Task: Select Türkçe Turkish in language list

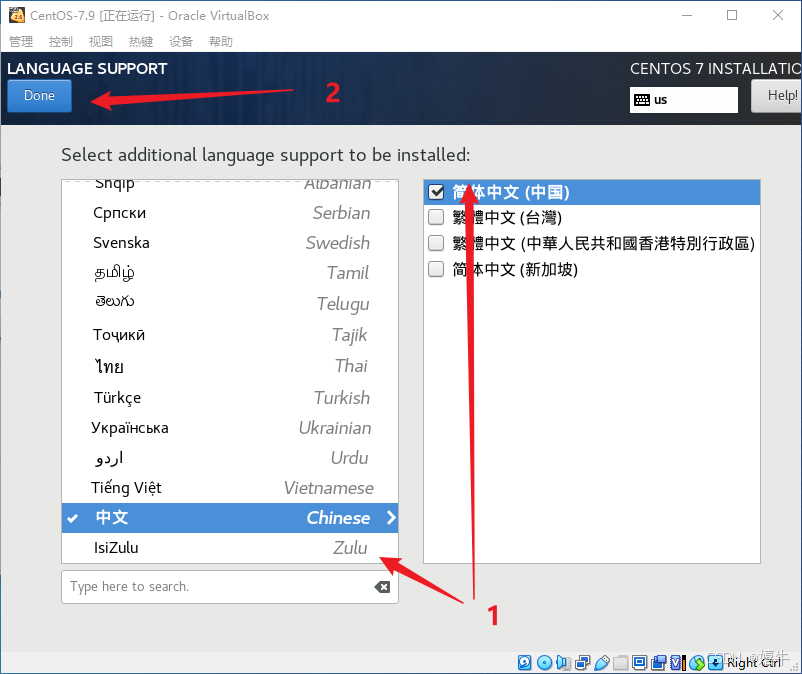Action: tap(230, 397)
